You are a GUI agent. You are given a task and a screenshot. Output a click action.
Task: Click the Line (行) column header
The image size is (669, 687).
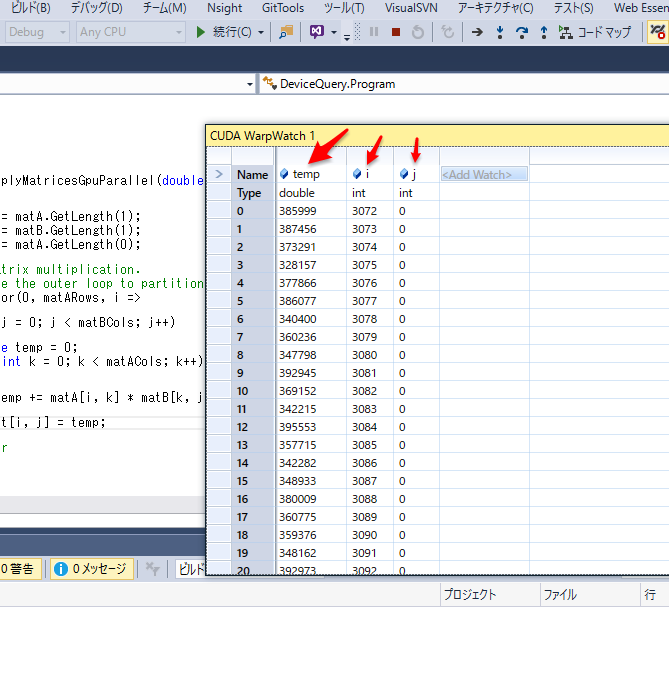click(654, 595)
